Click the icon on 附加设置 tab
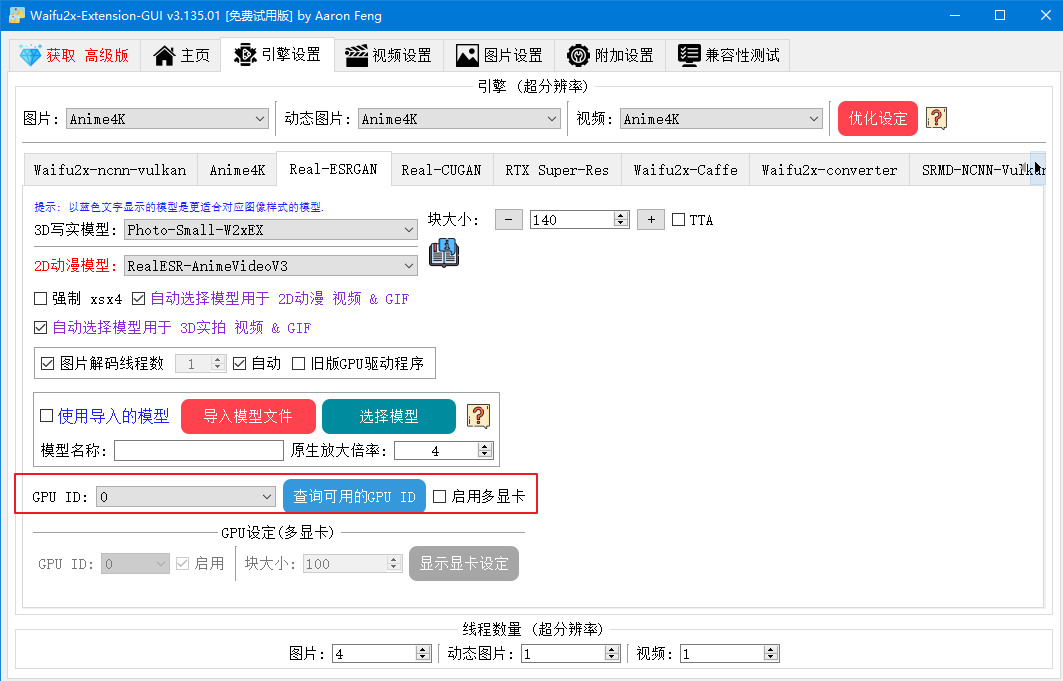 (x=578, y=56)
